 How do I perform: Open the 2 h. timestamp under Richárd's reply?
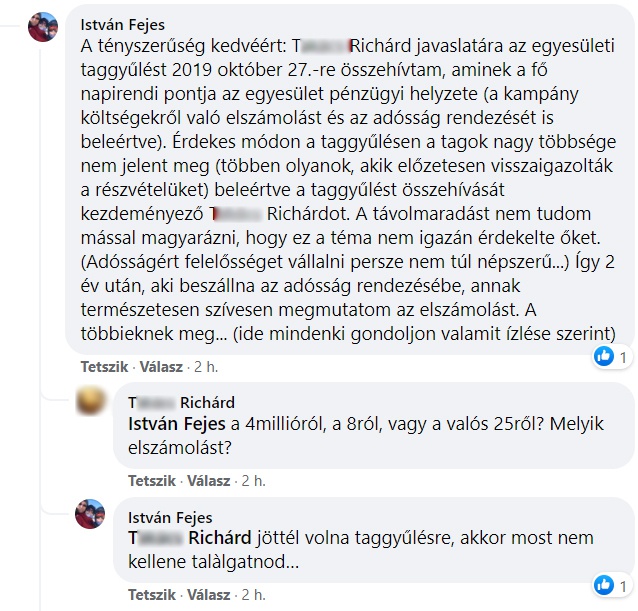click(x=255, y=479)
